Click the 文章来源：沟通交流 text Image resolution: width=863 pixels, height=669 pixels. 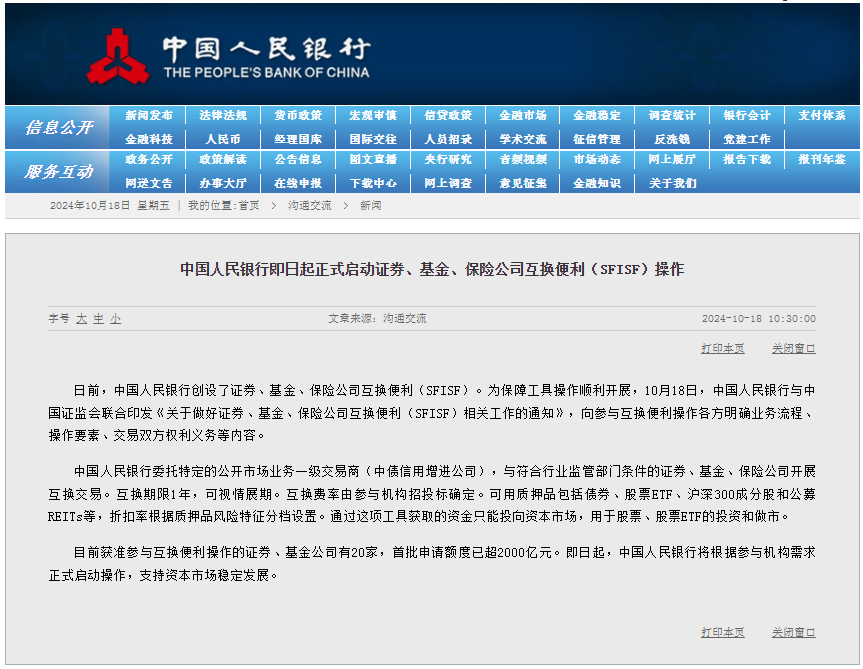coord(377,319)
